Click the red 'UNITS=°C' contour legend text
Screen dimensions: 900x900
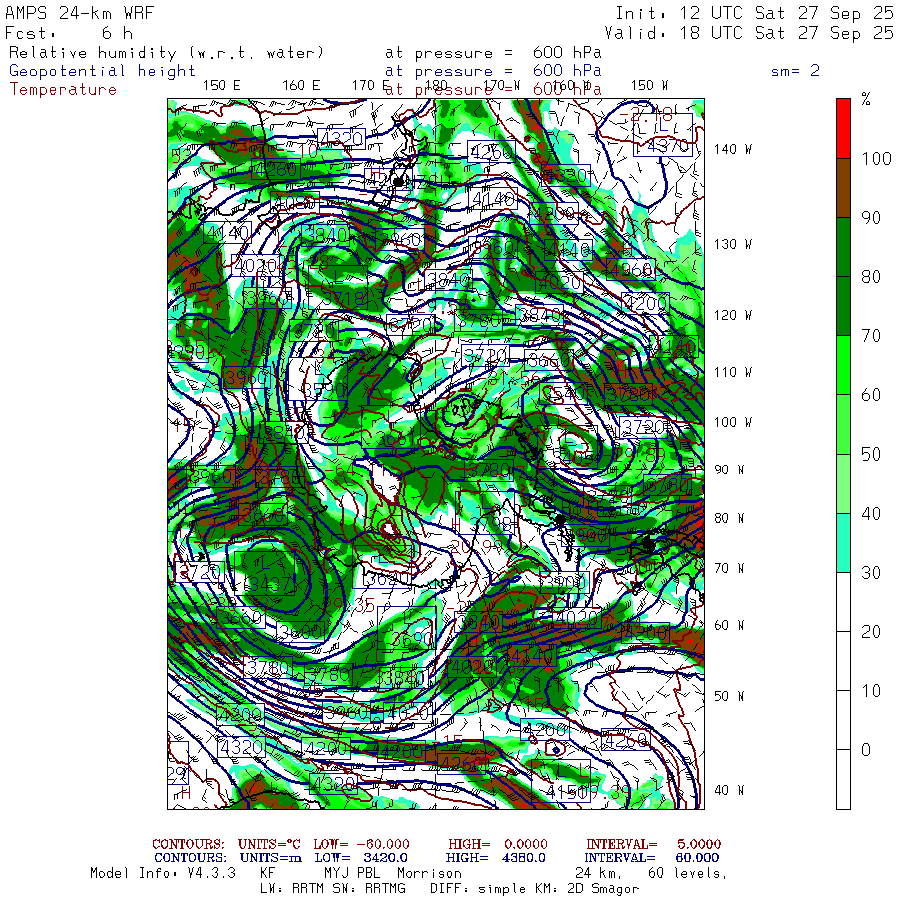(269, 844)
